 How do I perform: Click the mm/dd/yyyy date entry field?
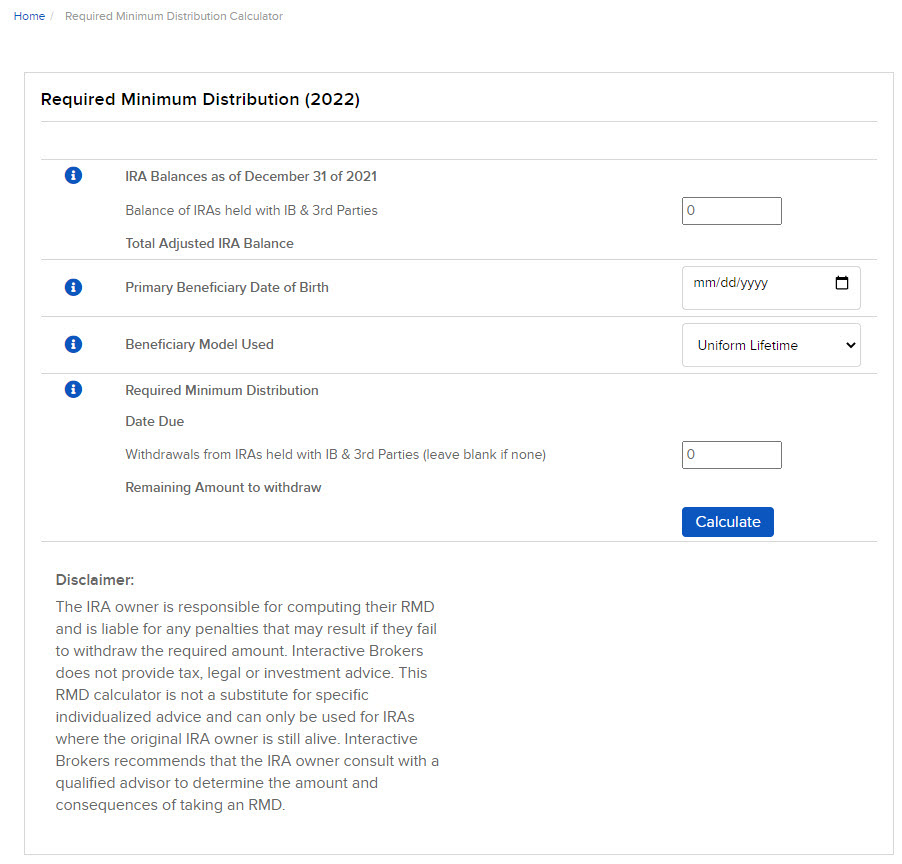tap(750, 283)
